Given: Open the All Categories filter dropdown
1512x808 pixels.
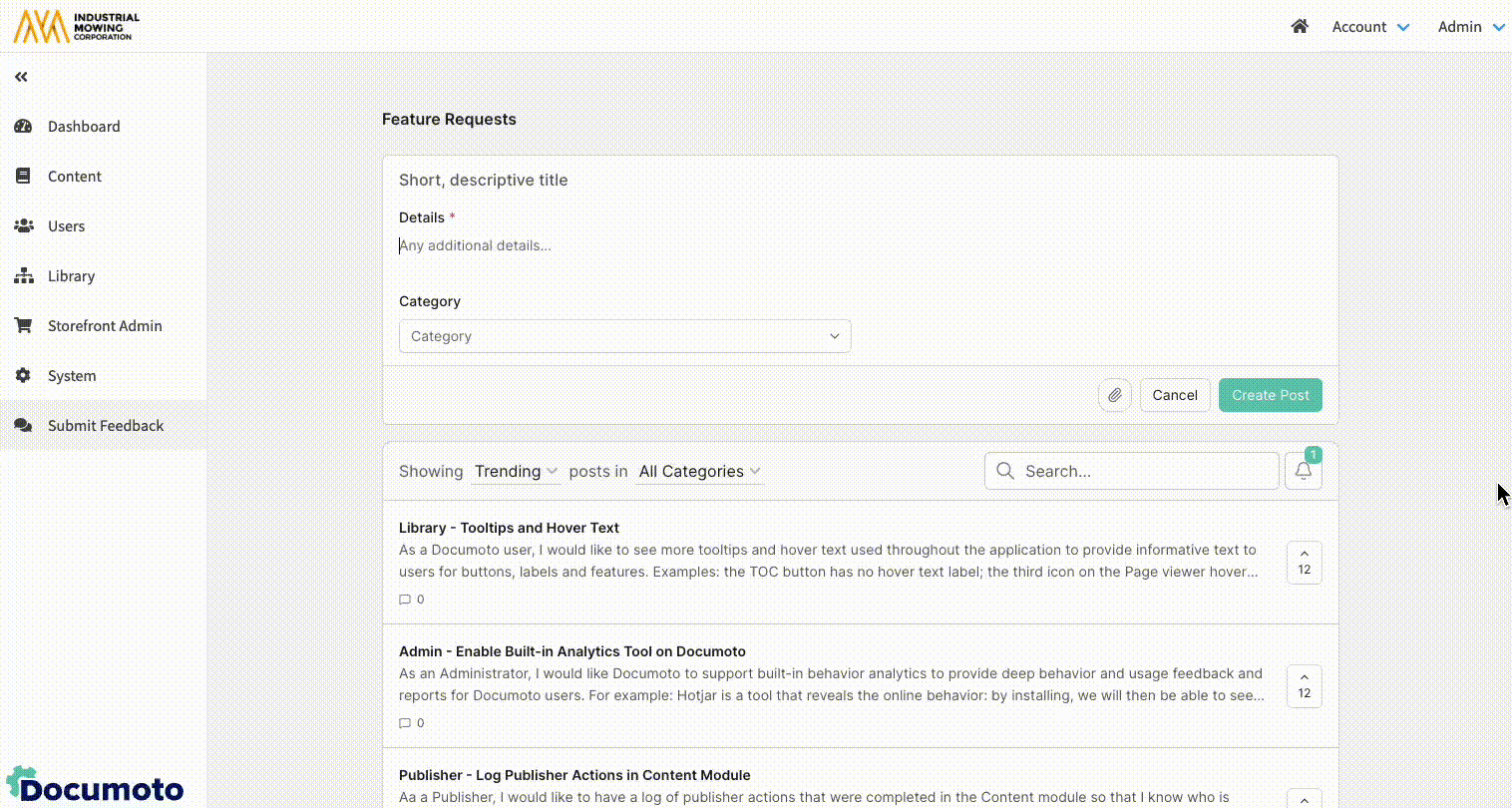Looking at the screenshot, I should click(x=699, y=472).
